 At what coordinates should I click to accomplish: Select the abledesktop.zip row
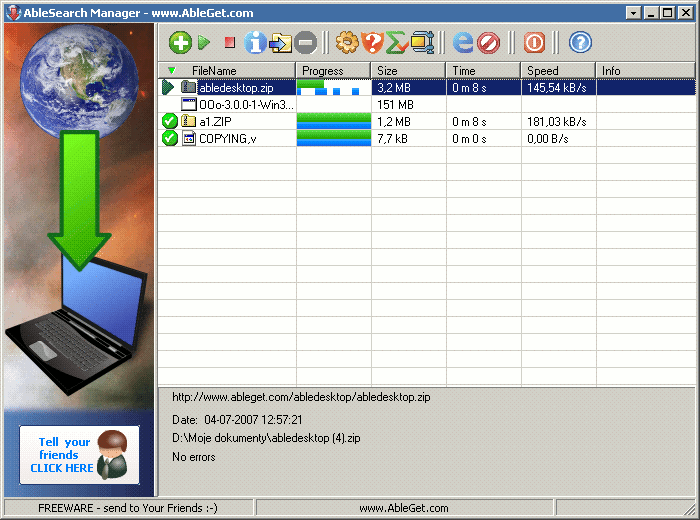tap(427, 87)
